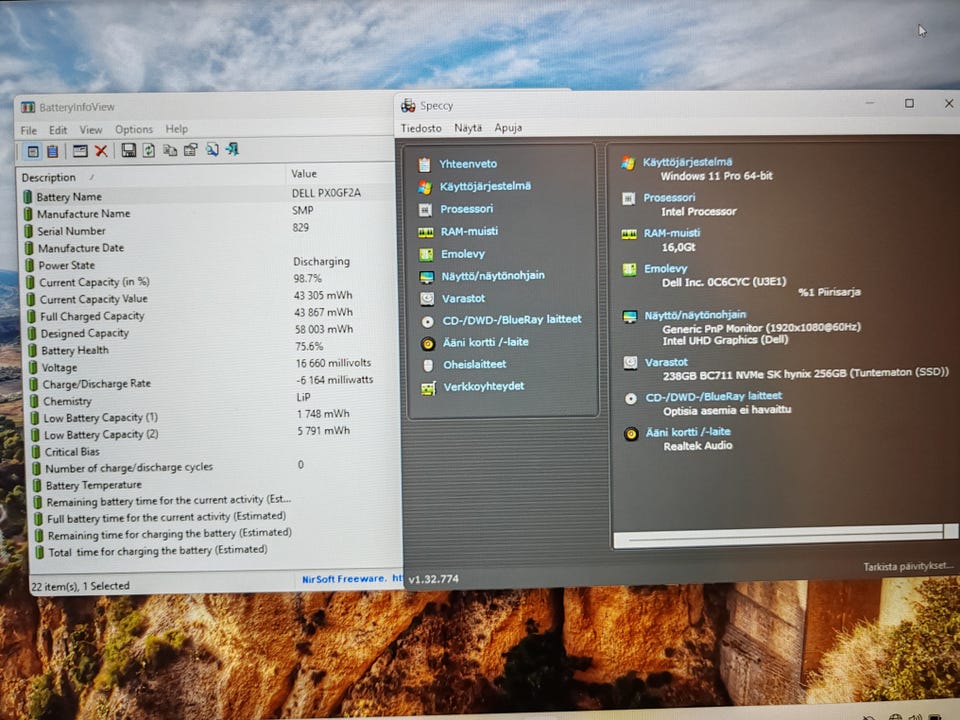Open Edit menu in BatteryInfoView

coord(58,130)
